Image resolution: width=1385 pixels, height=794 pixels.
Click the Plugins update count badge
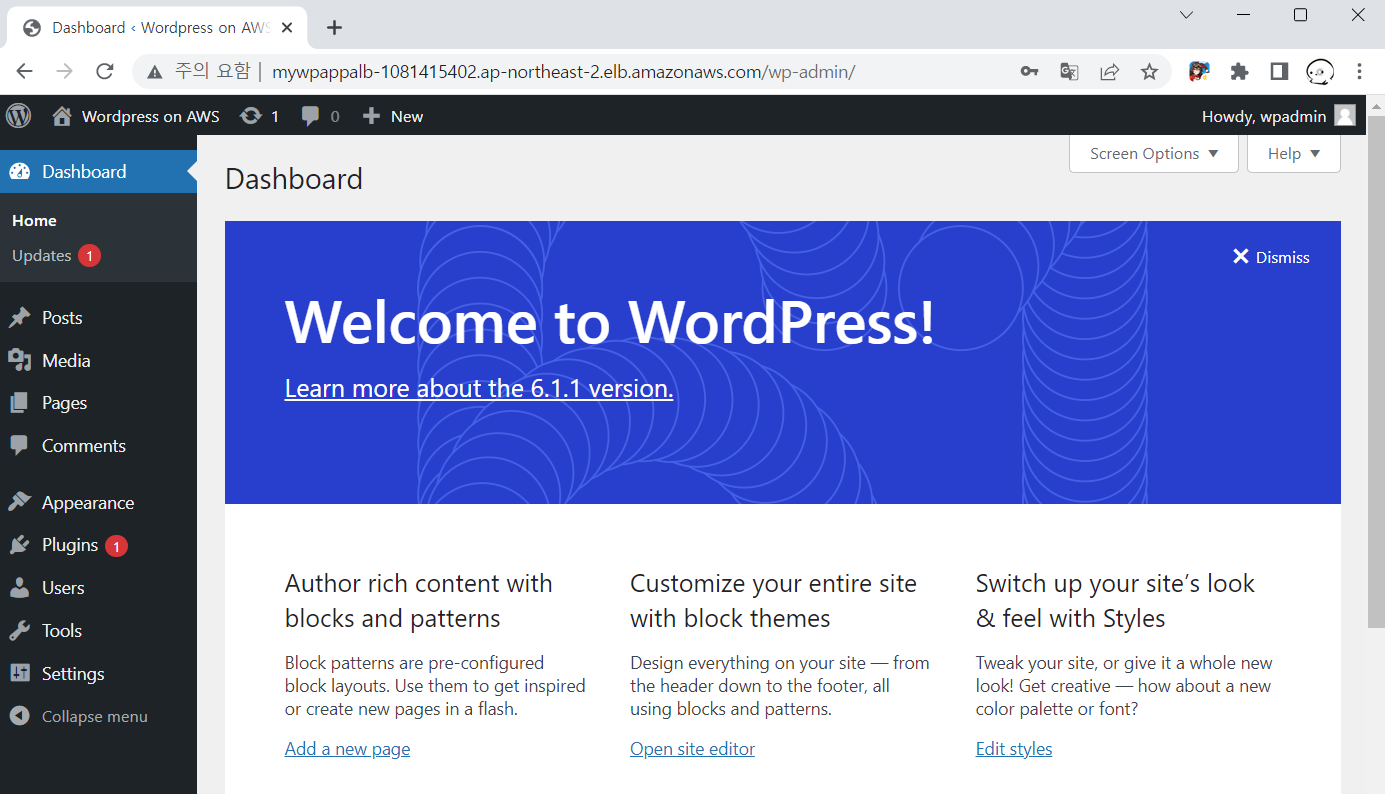[116, 546]
